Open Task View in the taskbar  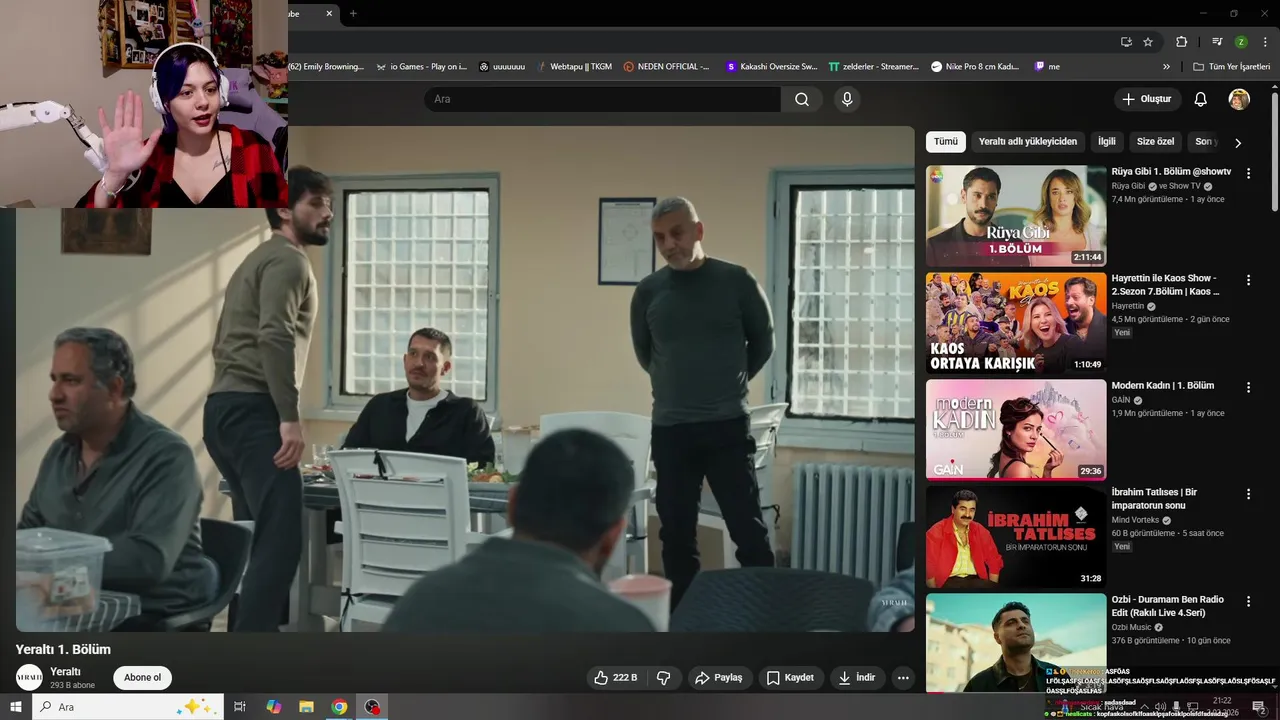[240, 707]
